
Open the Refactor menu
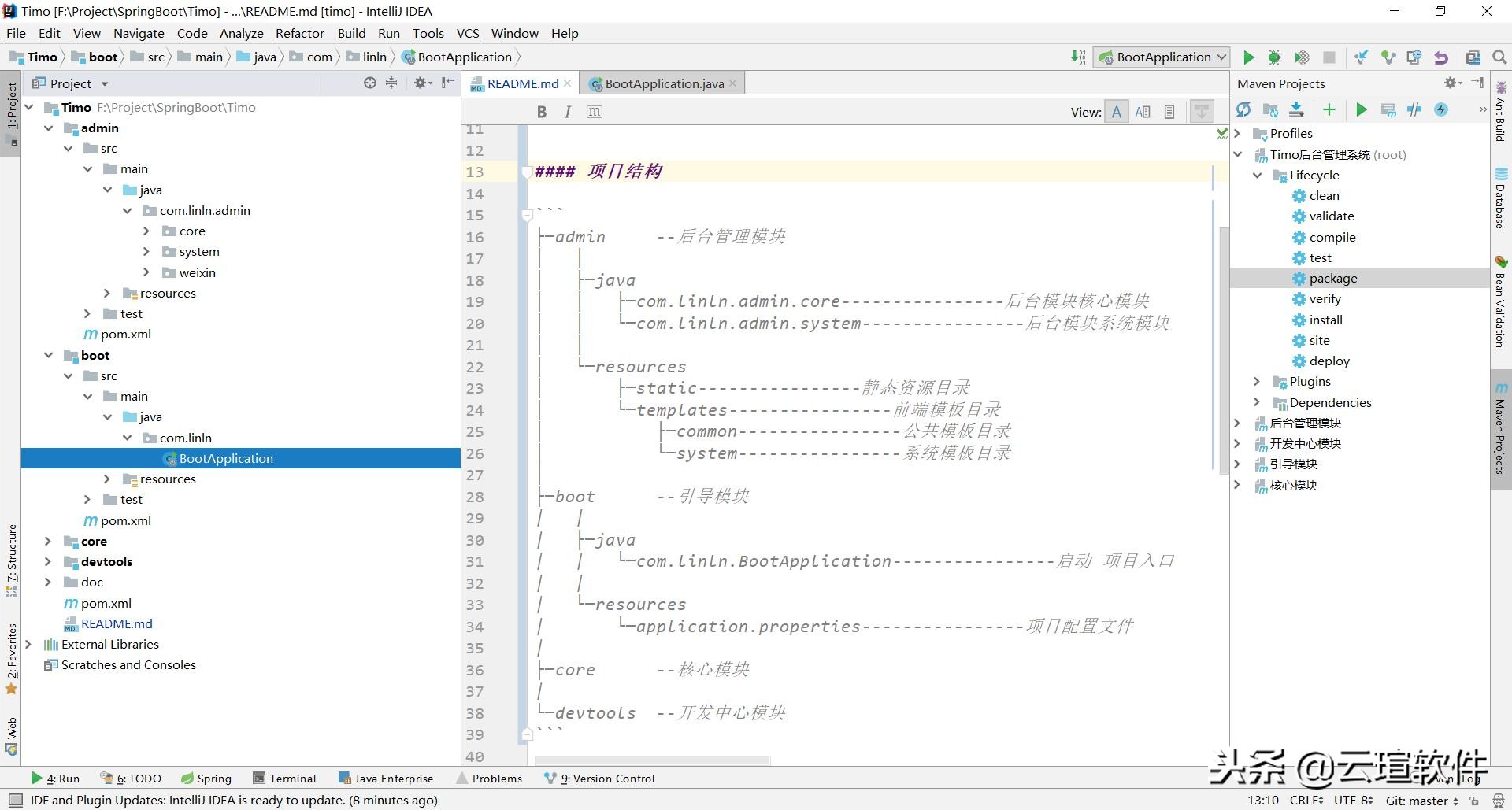(299, 33)
